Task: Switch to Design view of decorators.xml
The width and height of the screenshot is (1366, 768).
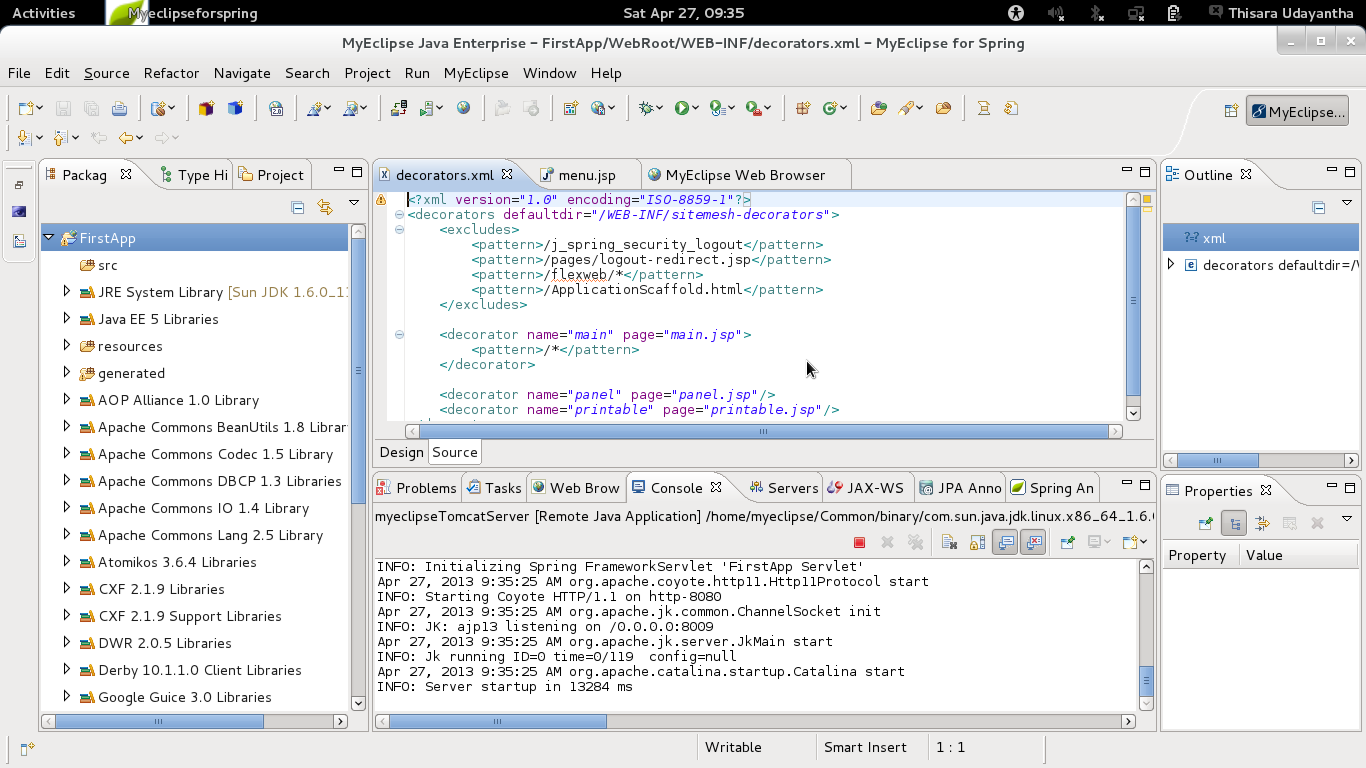Action: tap(400, 452)
